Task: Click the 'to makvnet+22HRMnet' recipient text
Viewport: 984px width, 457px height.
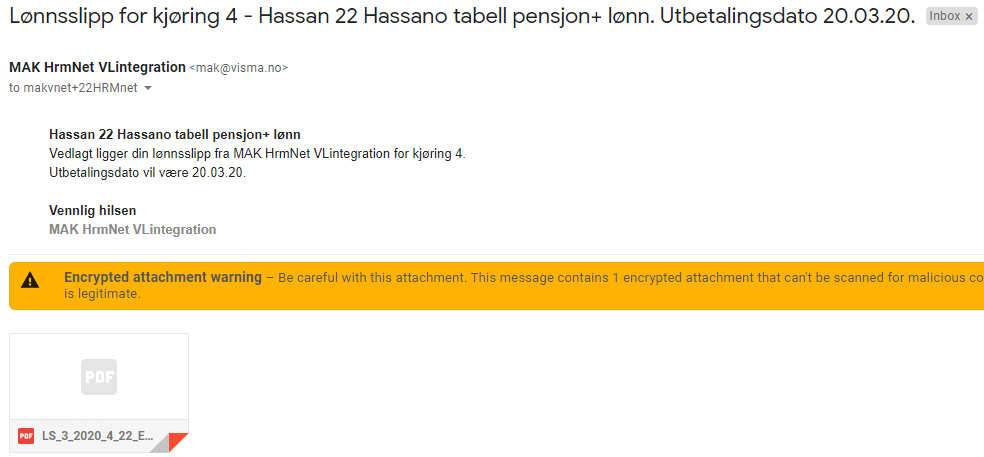Action: [73, 89]
